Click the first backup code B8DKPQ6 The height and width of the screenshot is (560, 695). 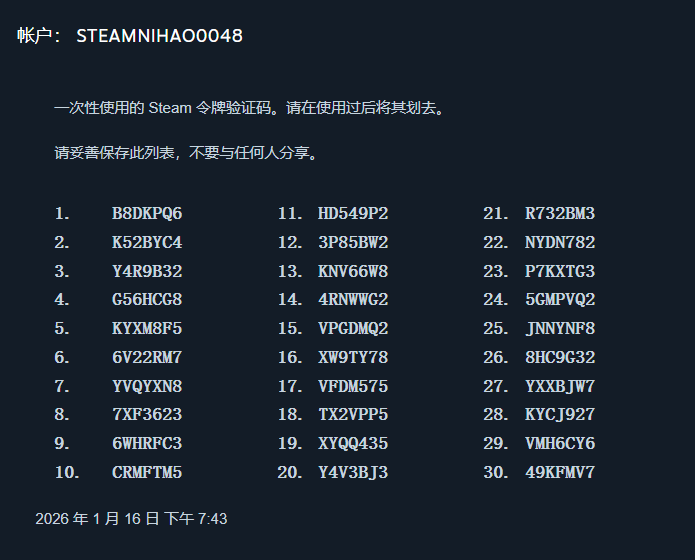pos(147,214)
